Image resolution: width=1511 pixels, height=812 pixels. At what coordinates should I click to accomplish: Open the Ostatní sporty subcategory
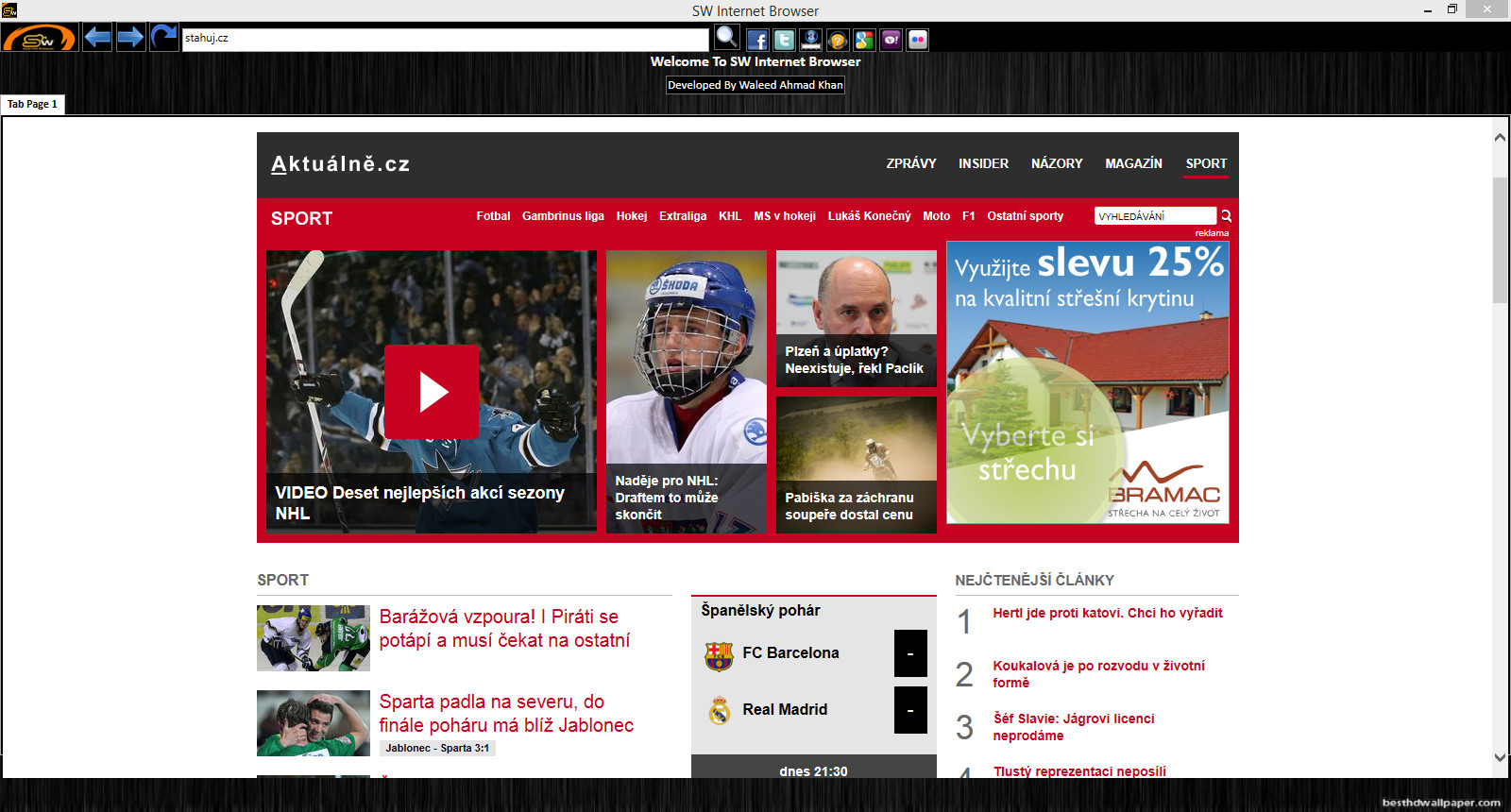(x=1026, y=216)
